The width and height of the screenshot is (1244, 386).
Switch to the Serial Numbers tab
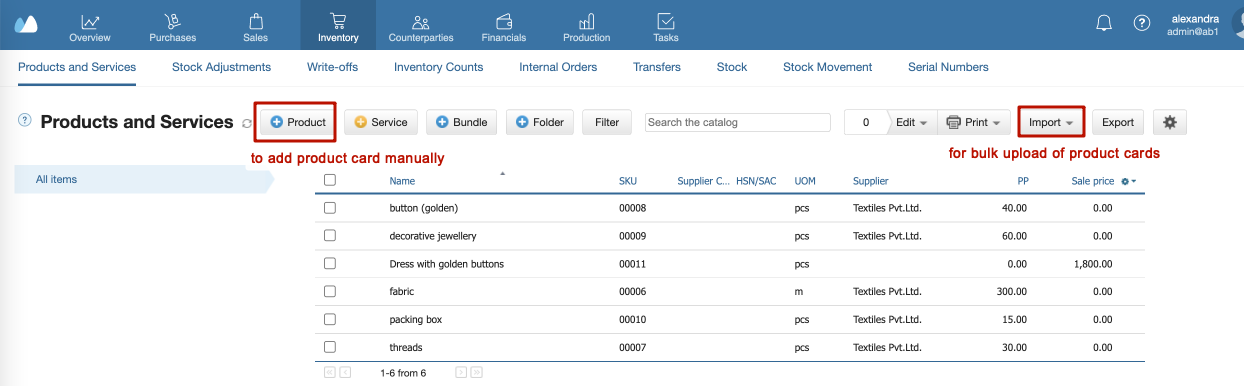(948, 67)
